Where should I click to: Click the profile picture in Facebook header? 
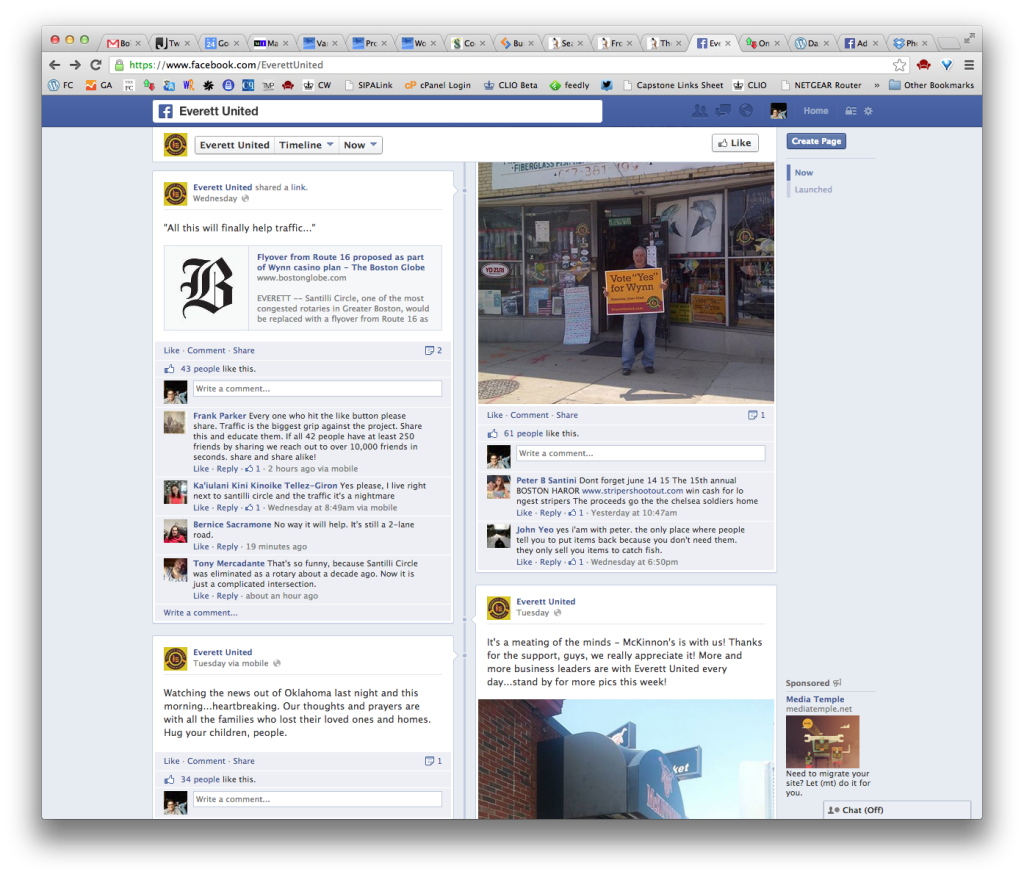pos(778,111)
